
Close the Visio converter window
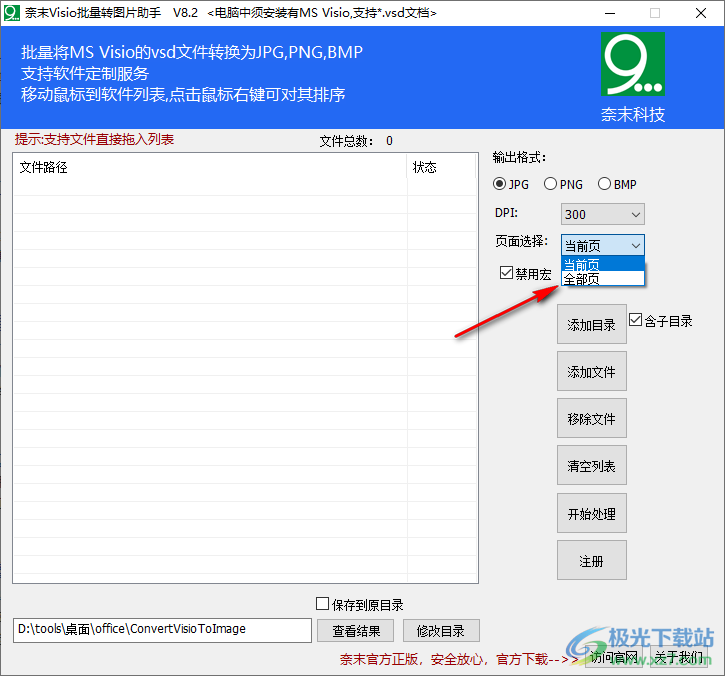[x=700, y=13]
